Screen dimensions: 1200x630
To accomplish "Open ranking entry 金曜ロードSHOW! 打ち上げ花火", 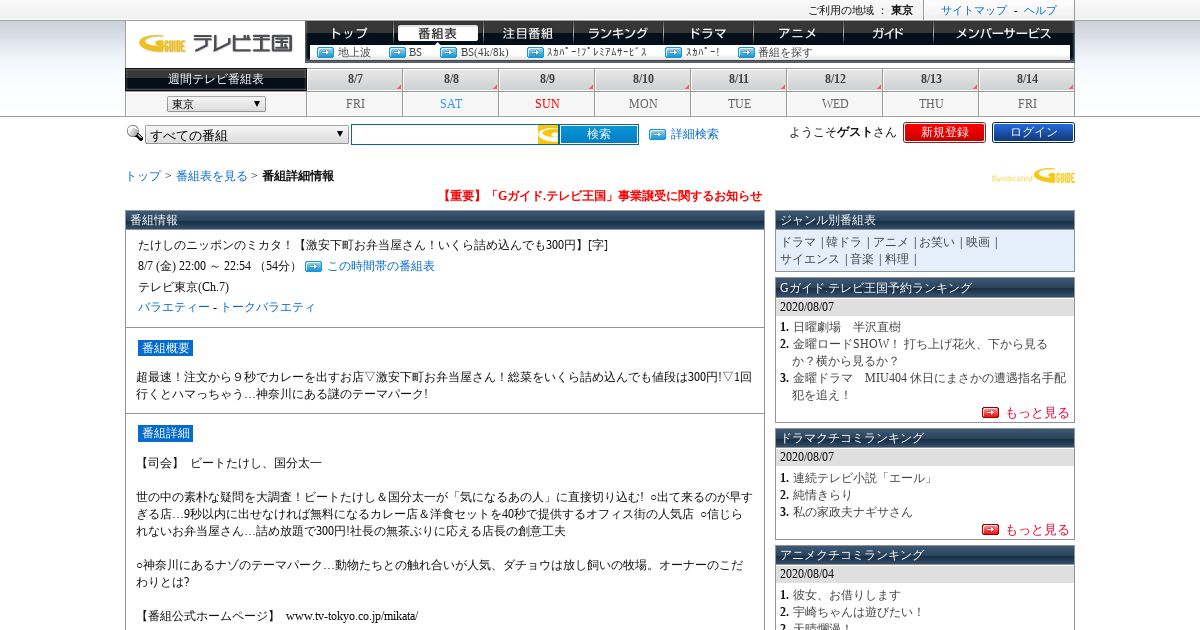I will [920, 352].
